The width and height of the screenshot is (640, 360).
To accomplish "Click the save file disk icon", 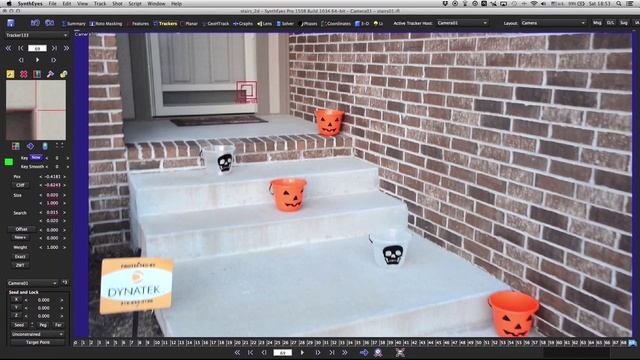I will point(11,23).
